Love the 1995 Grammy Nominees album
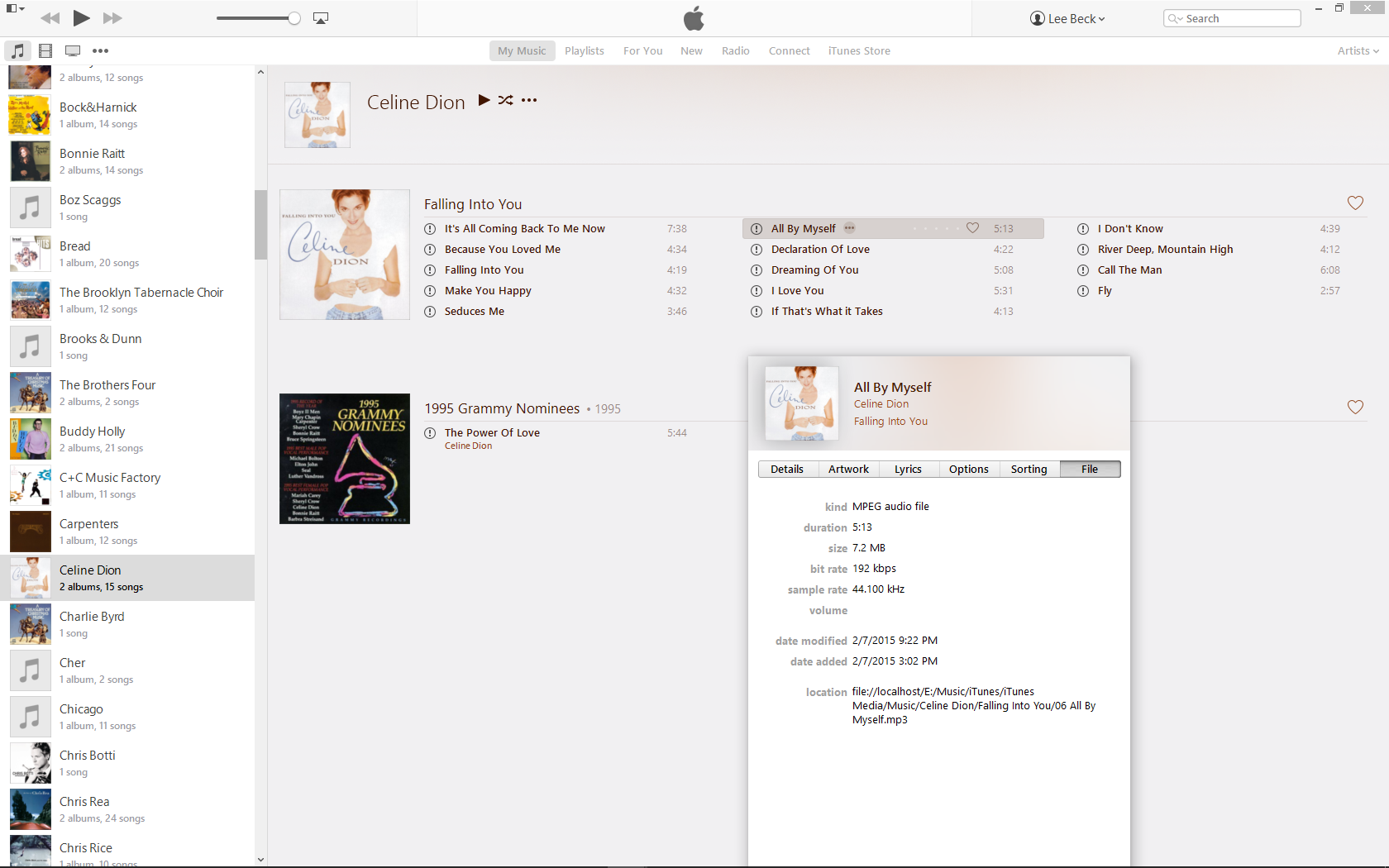Viewport: 1389px width, 868px height. tap(1355, 407)
